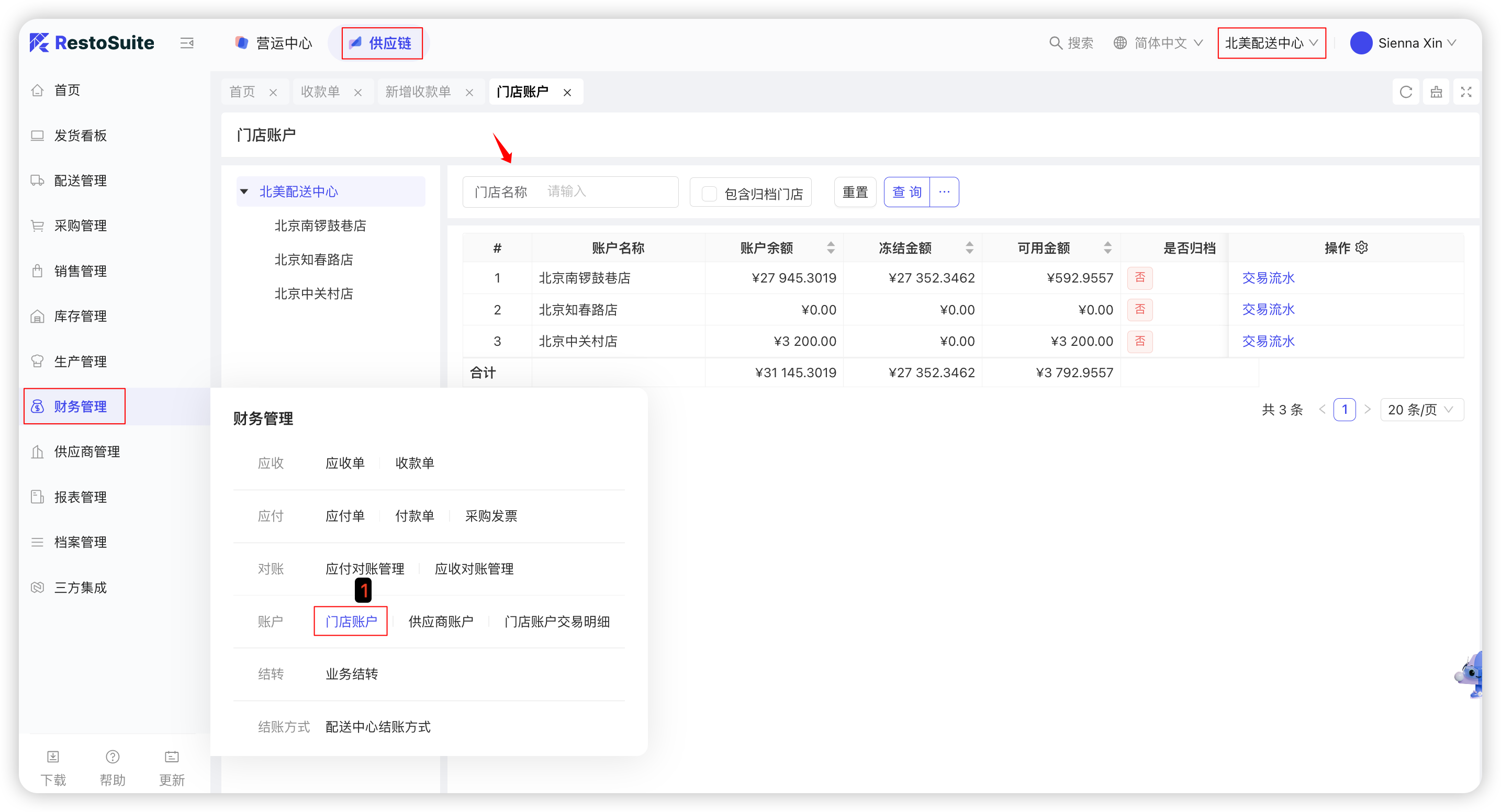Open the 帮助 help icon
Viewport: 1501px width, 812px height.
(x=113, y=757)
